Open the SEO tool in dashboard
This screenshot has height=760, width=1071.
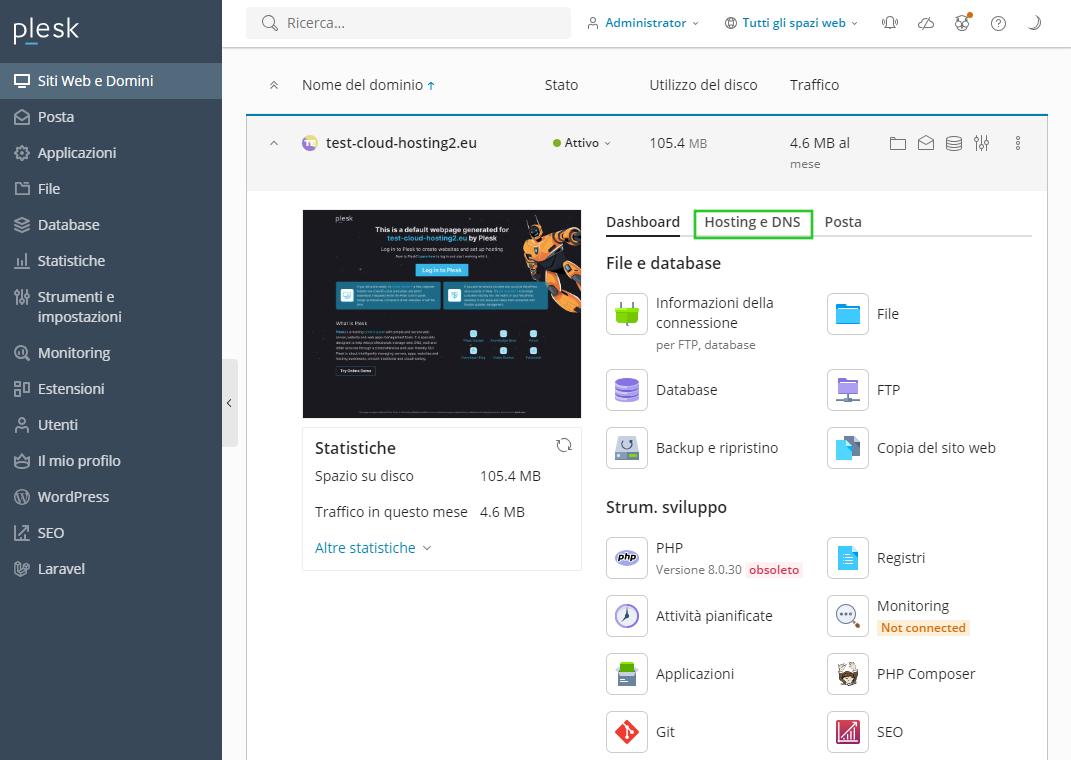(x=865, y=732)
